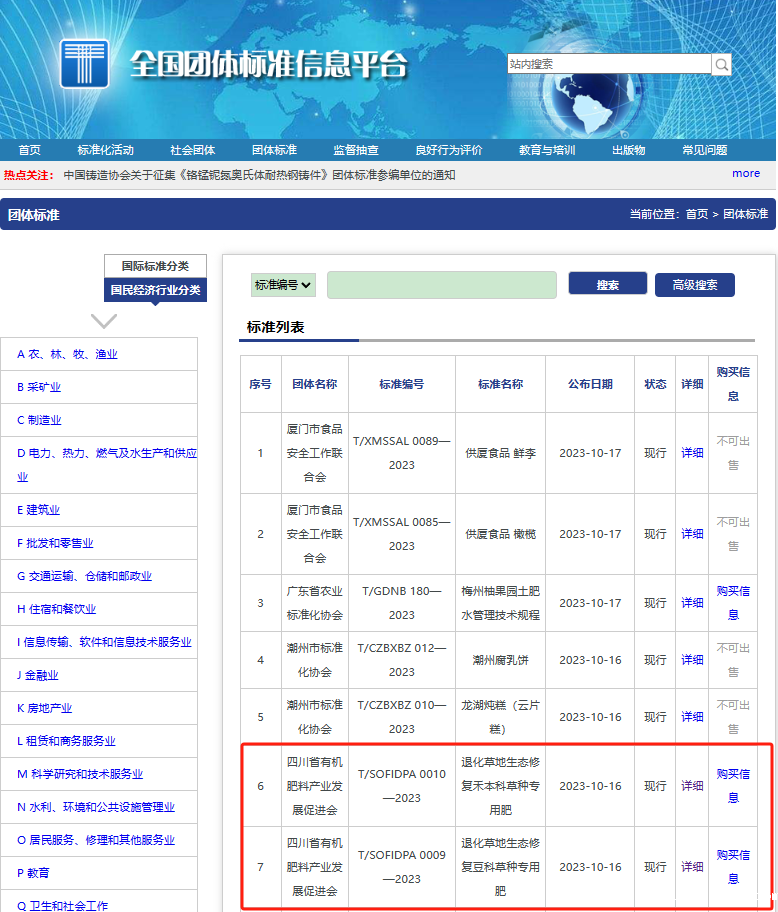Click the more link for announcements
Screen dimensions: 778x912
tap(745, 174)
